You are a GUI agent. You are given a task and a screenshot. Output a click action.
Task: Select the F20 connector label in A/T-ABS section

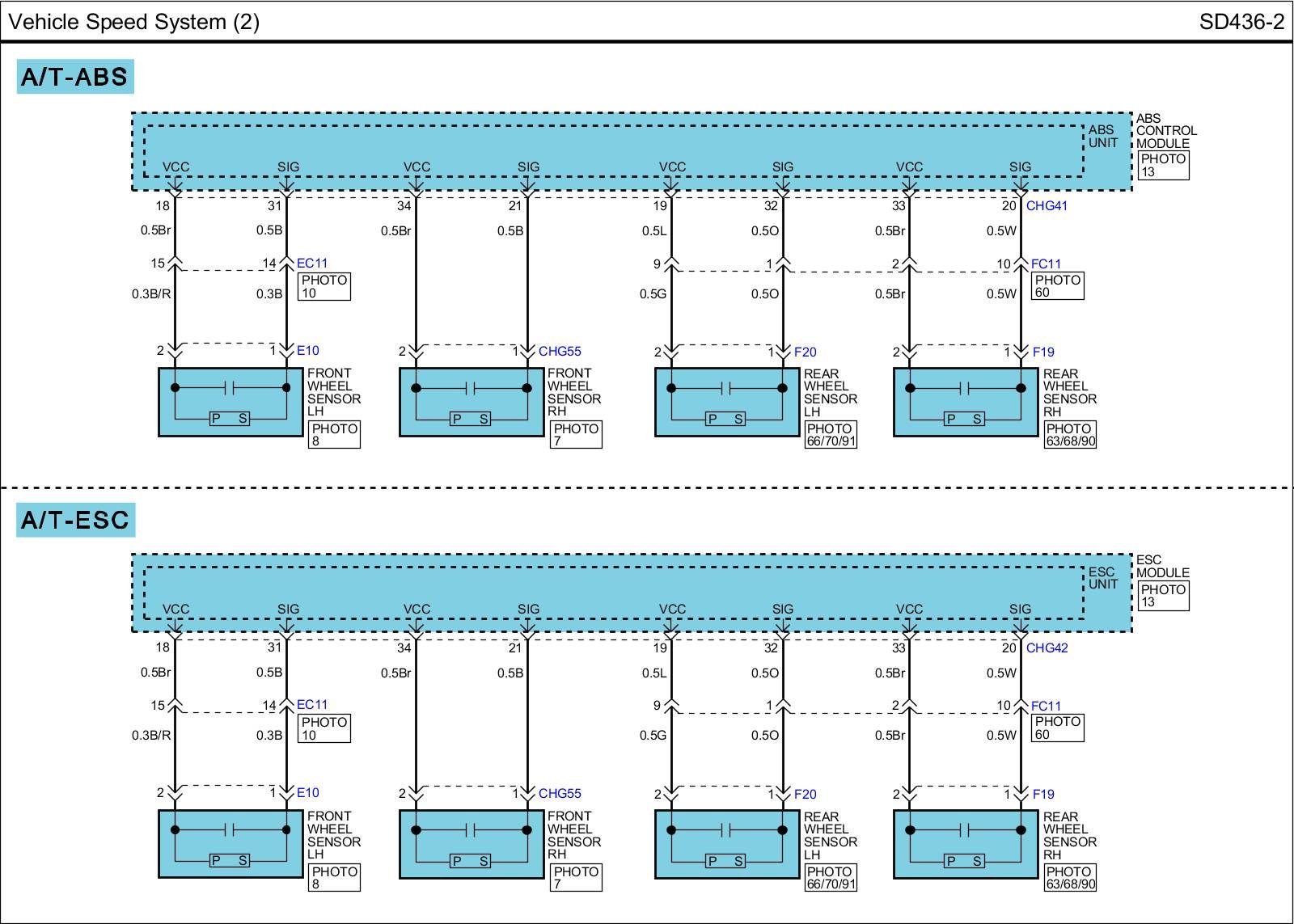(x=806, y=352)
